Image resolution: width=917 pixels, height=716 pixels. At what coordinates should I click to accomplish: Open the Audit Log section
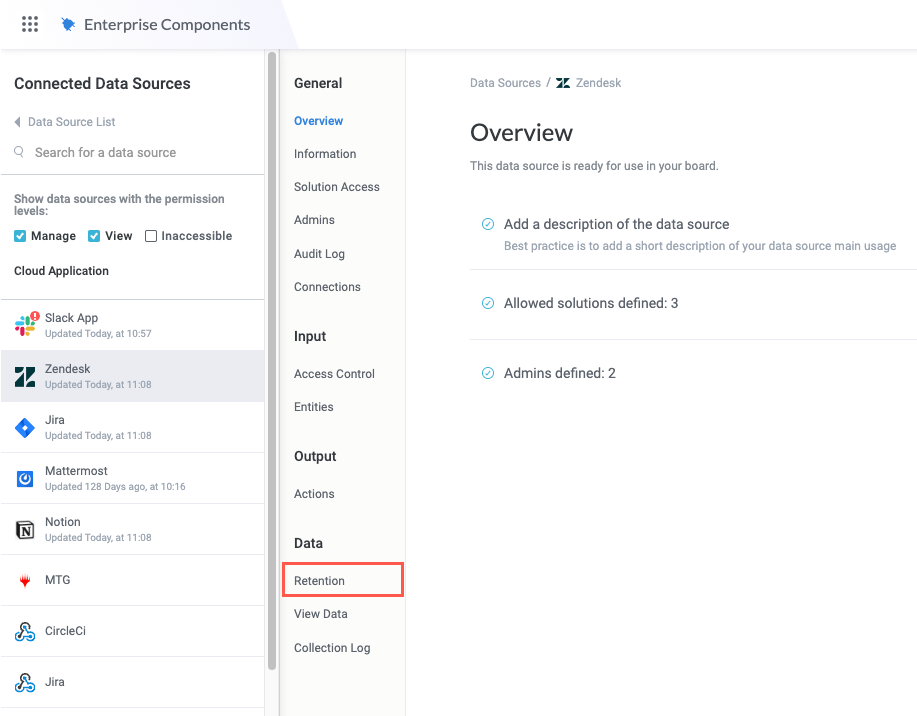[319, 254]
